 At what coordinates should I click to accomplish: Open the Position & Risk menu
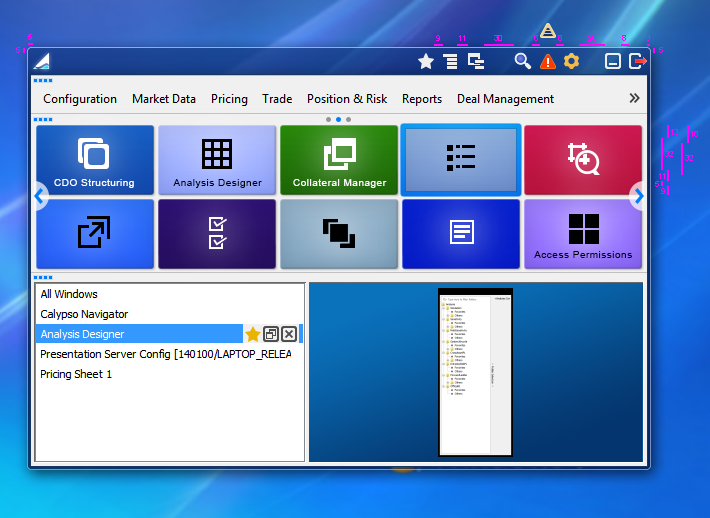coord(347,99)
